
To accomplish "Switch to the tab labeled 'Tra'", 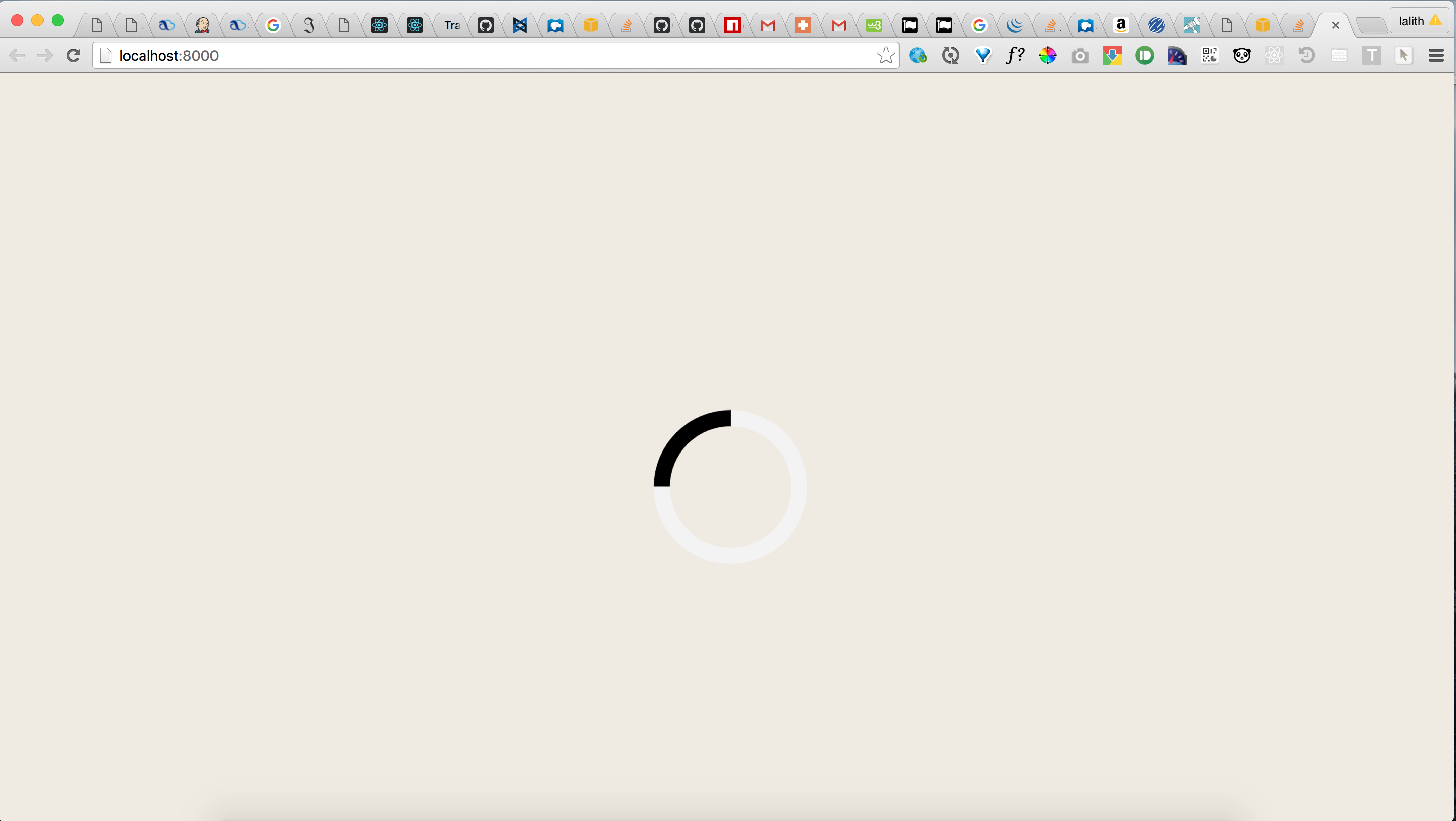I will 451,25.
